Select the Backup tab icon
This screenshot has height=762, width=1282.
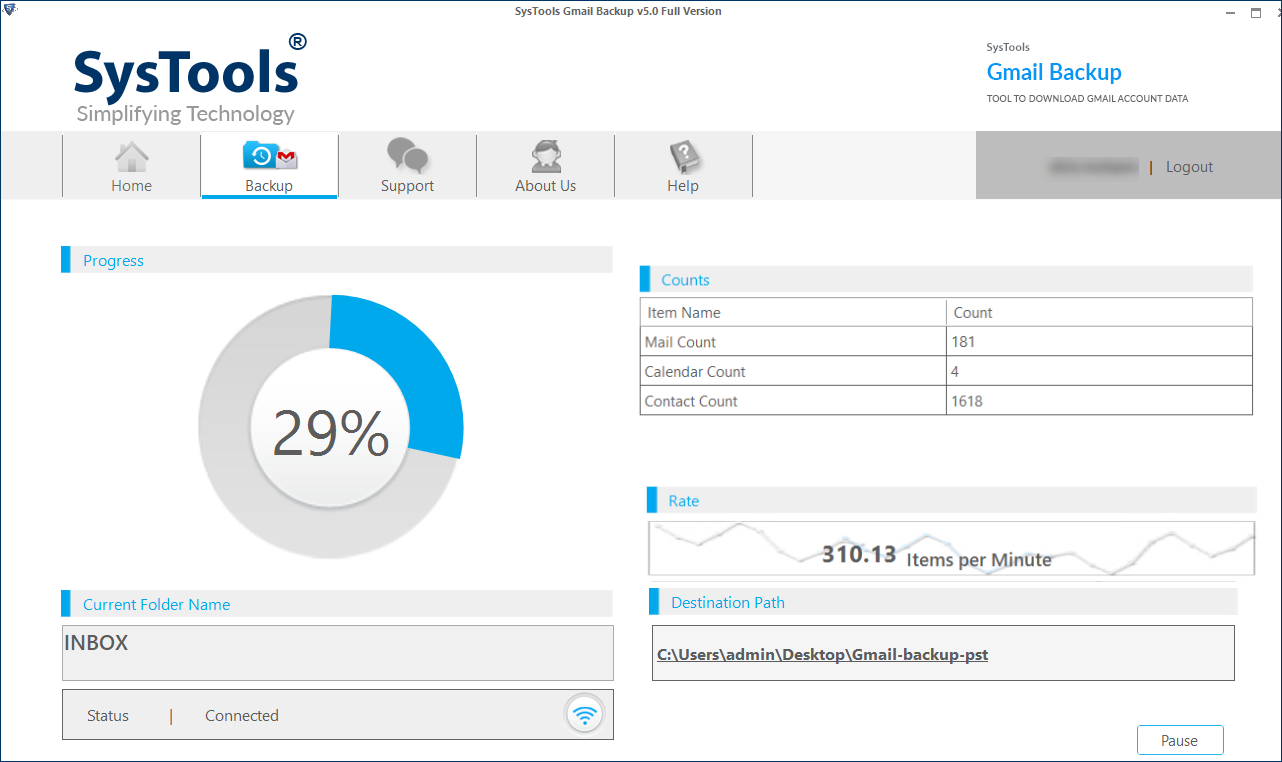tap(270, 156)
